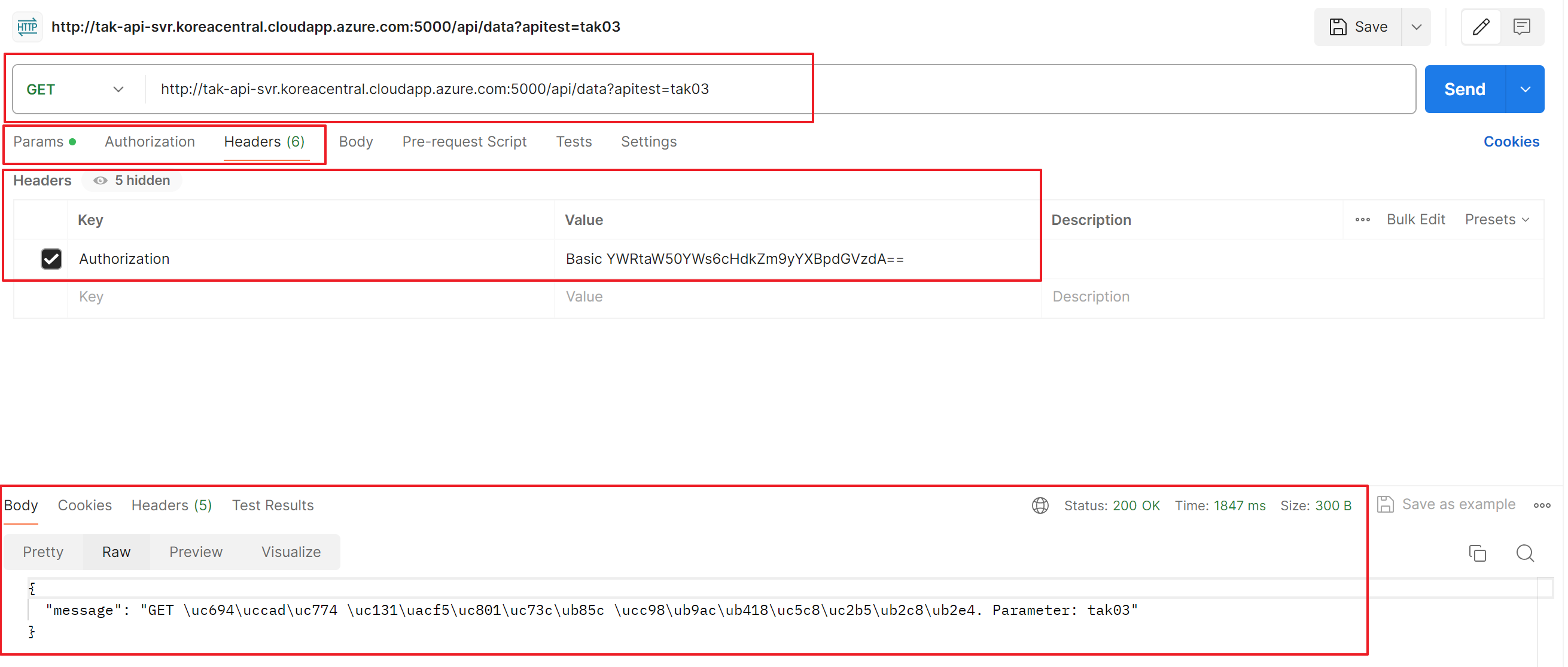Click the HTTP request type icon
The width and height of the screenshot is (1568, 667).
28,27
